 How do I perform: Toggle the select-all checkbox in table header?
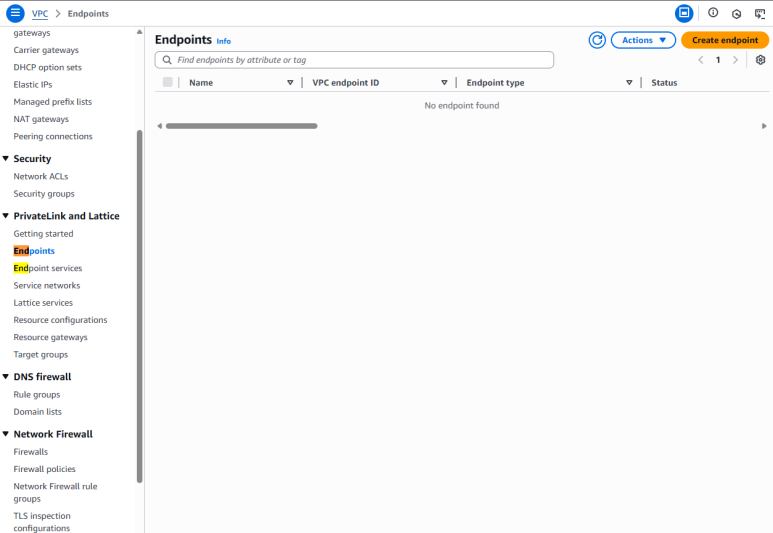tap(168, 82)
